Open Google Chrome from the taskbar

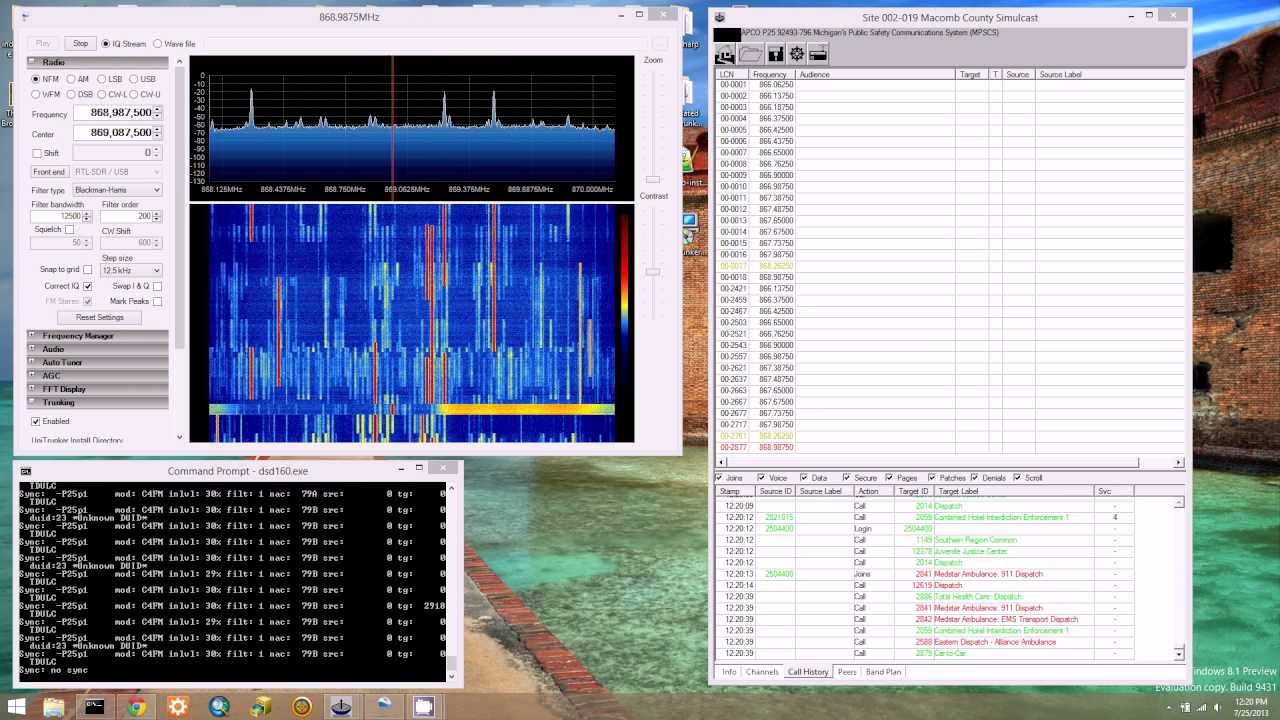[x=136, y=707]
